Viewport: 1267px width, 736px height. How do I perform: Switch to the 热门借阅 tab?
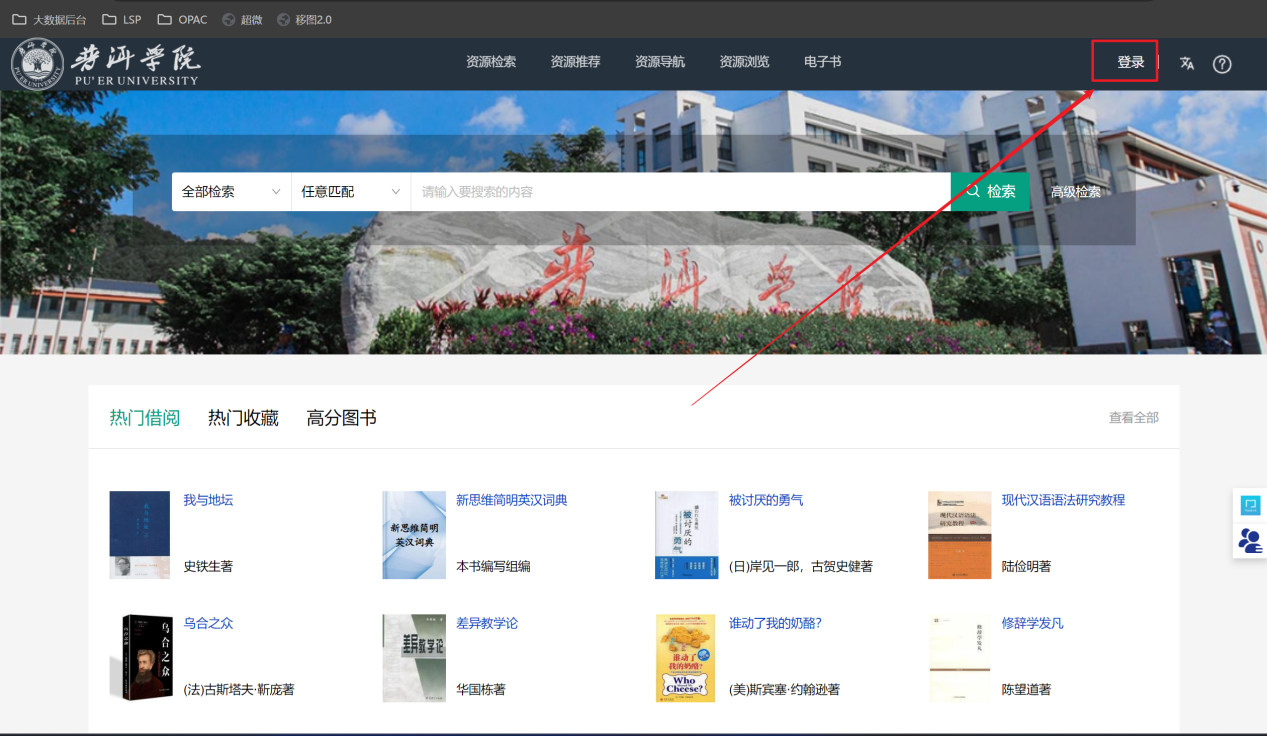[145, 418]
